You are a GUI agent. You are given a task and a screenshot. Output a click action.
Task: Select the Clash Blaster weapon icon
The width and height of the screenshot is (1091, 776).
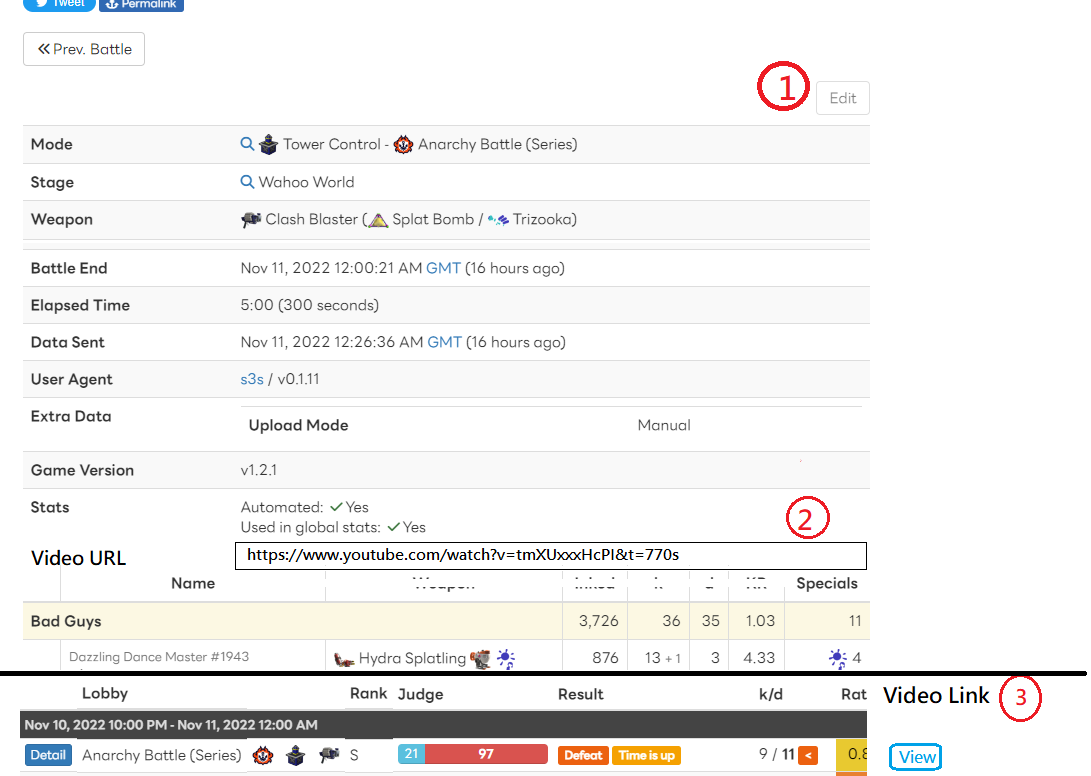click(253, 219)
